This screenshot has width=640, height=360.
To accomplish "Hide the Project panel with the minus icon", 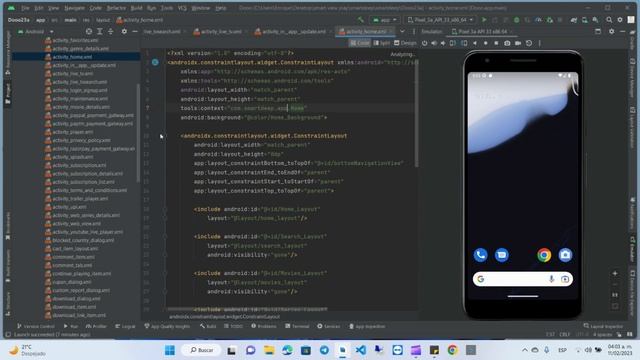I will [135, 31].
